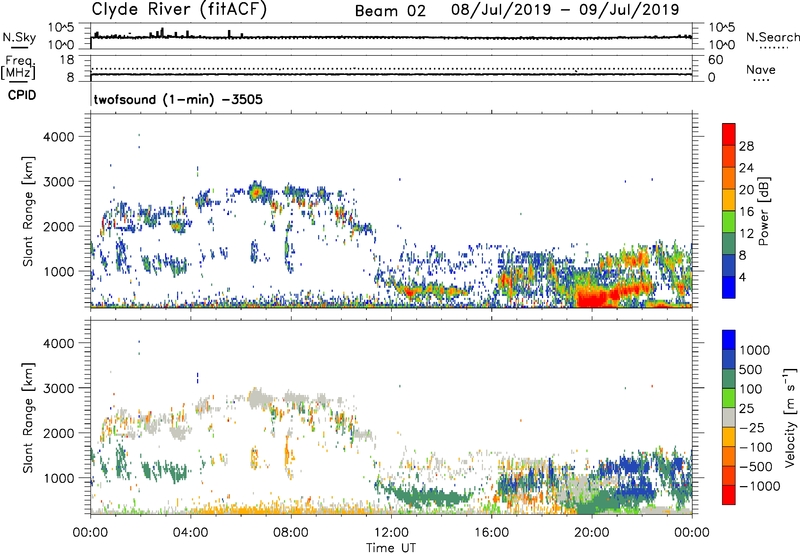Select the '24' power scale value
800x554 pixels.
tap(746, 168)
